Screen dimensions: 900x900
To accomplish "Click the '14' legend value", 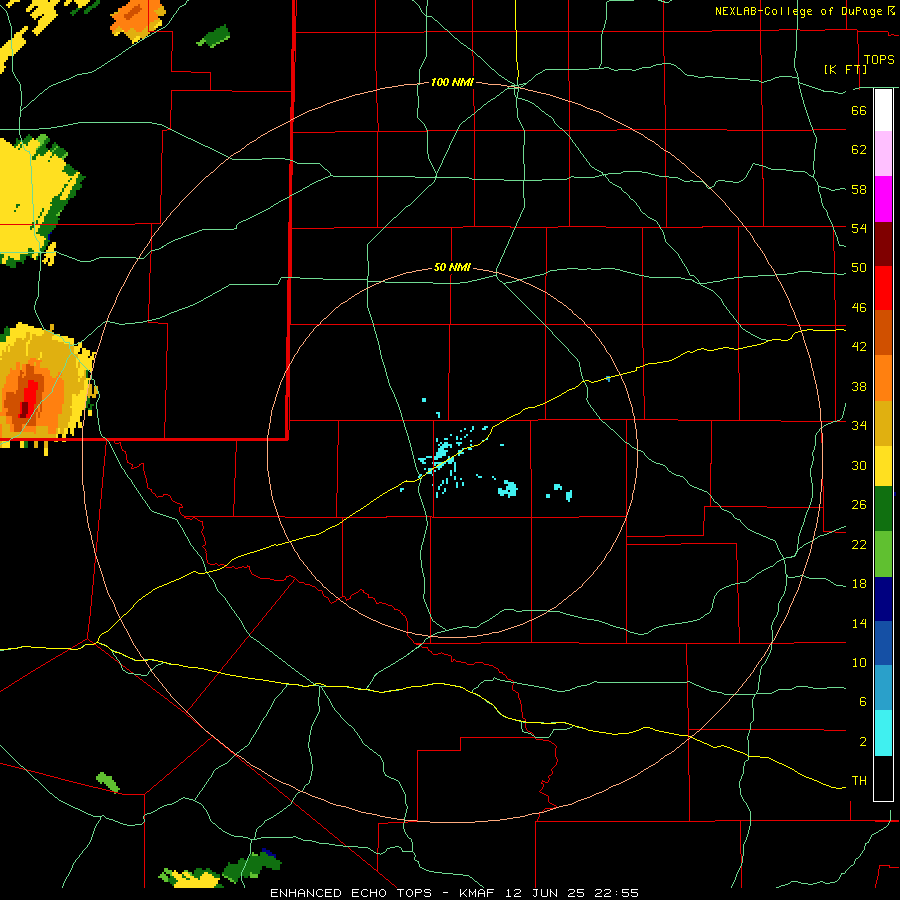I will coord(859,624).
